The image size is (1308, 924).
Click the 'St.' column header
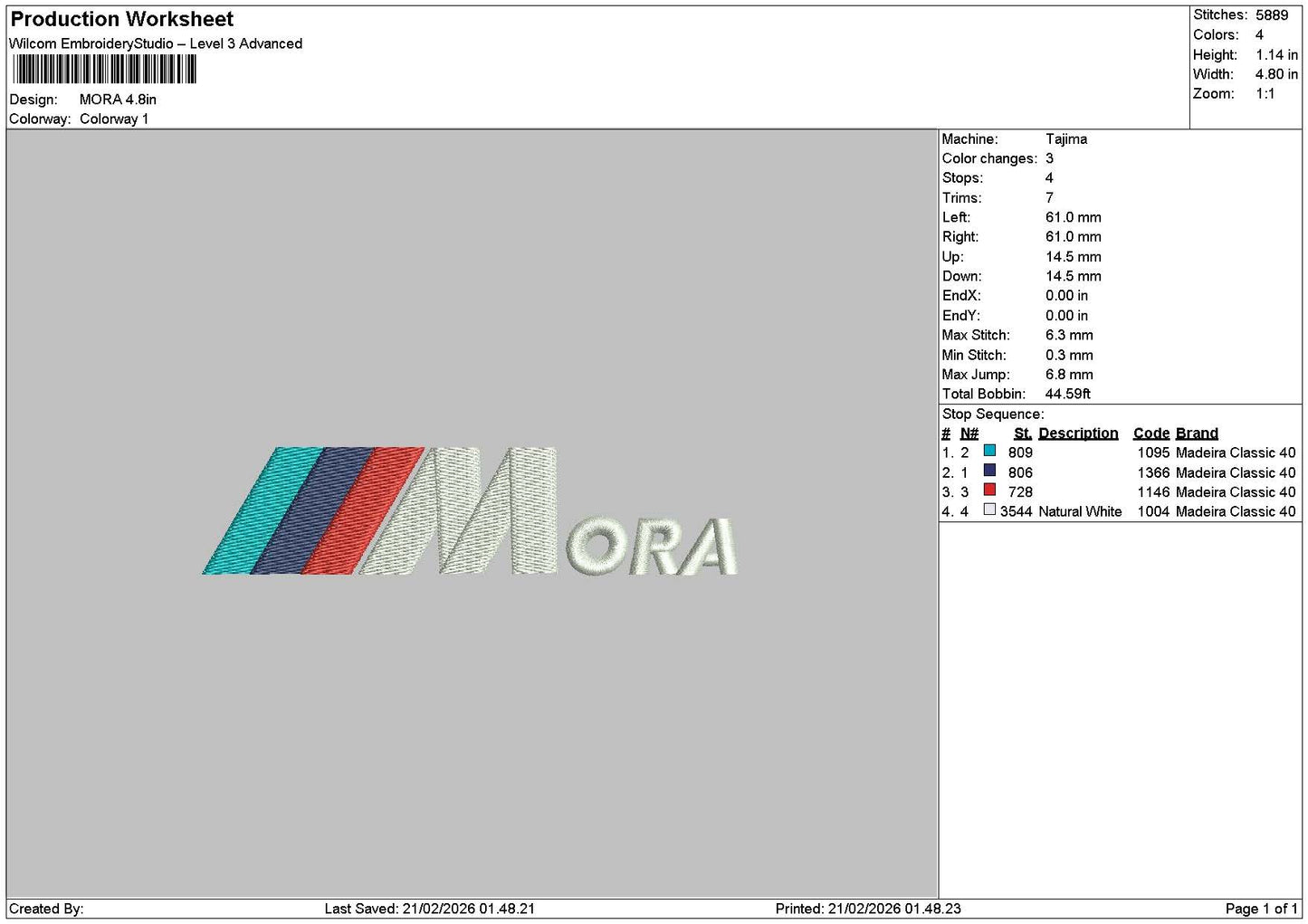[1023, 433]
